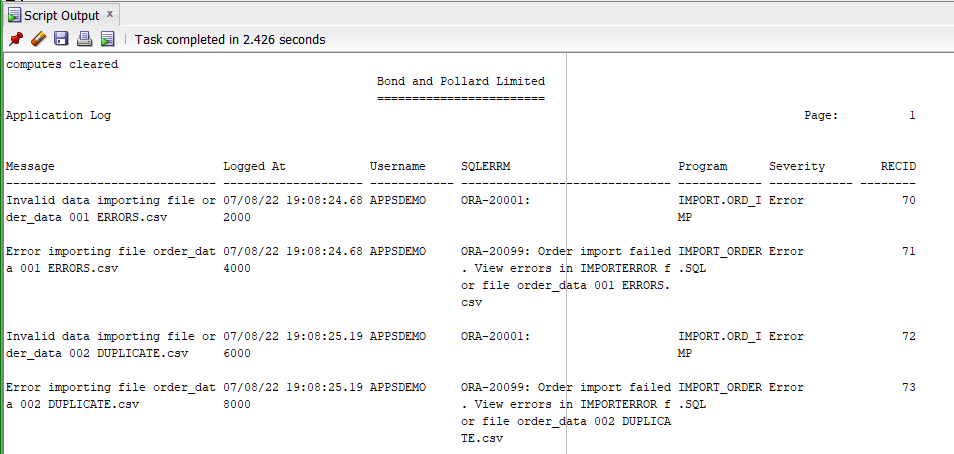Click the Severity column header
Screen dimensions: 954x454
click(797, 166)
